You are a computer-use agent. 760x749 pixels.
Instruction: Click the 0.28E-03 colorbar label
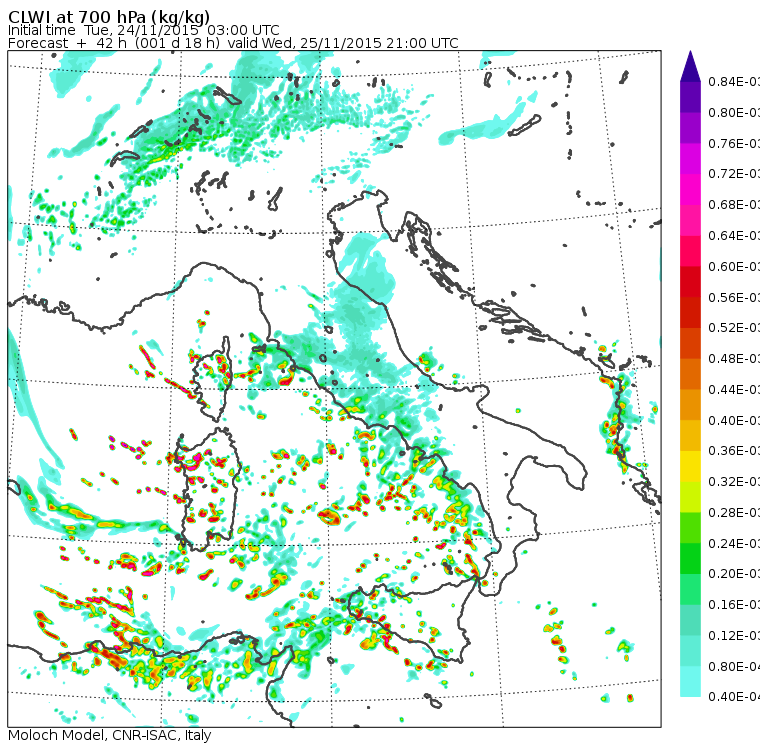pyautogui.click(x=733, y=512)
